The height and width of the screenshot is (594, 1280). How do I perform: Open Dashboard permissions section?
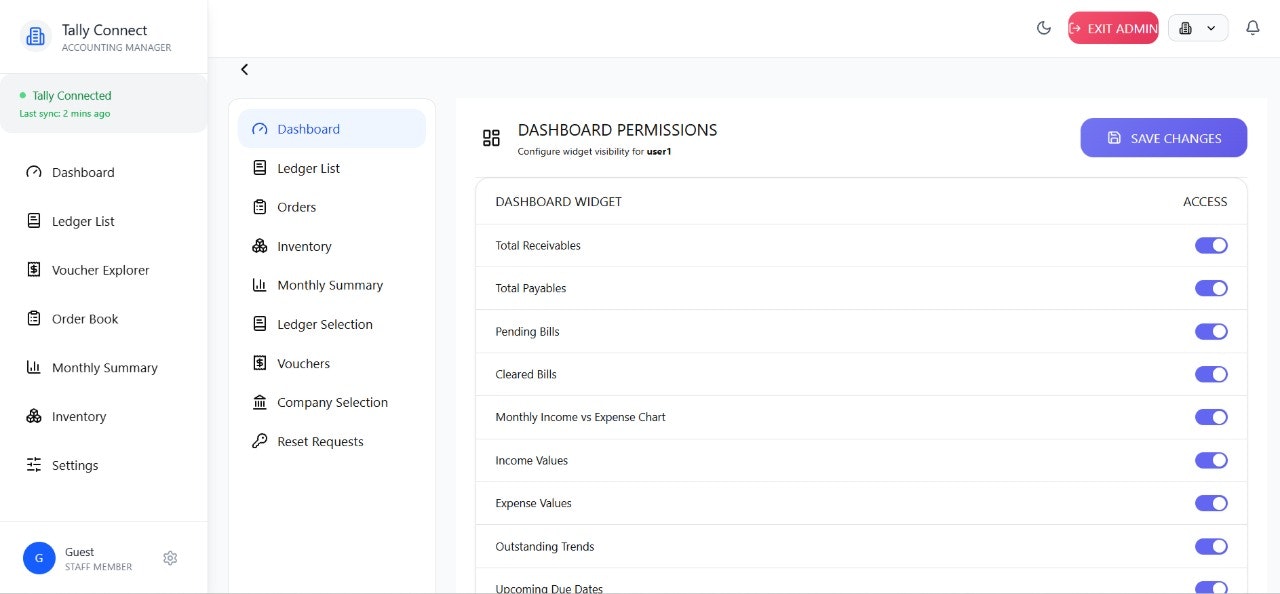pos(332,129)
